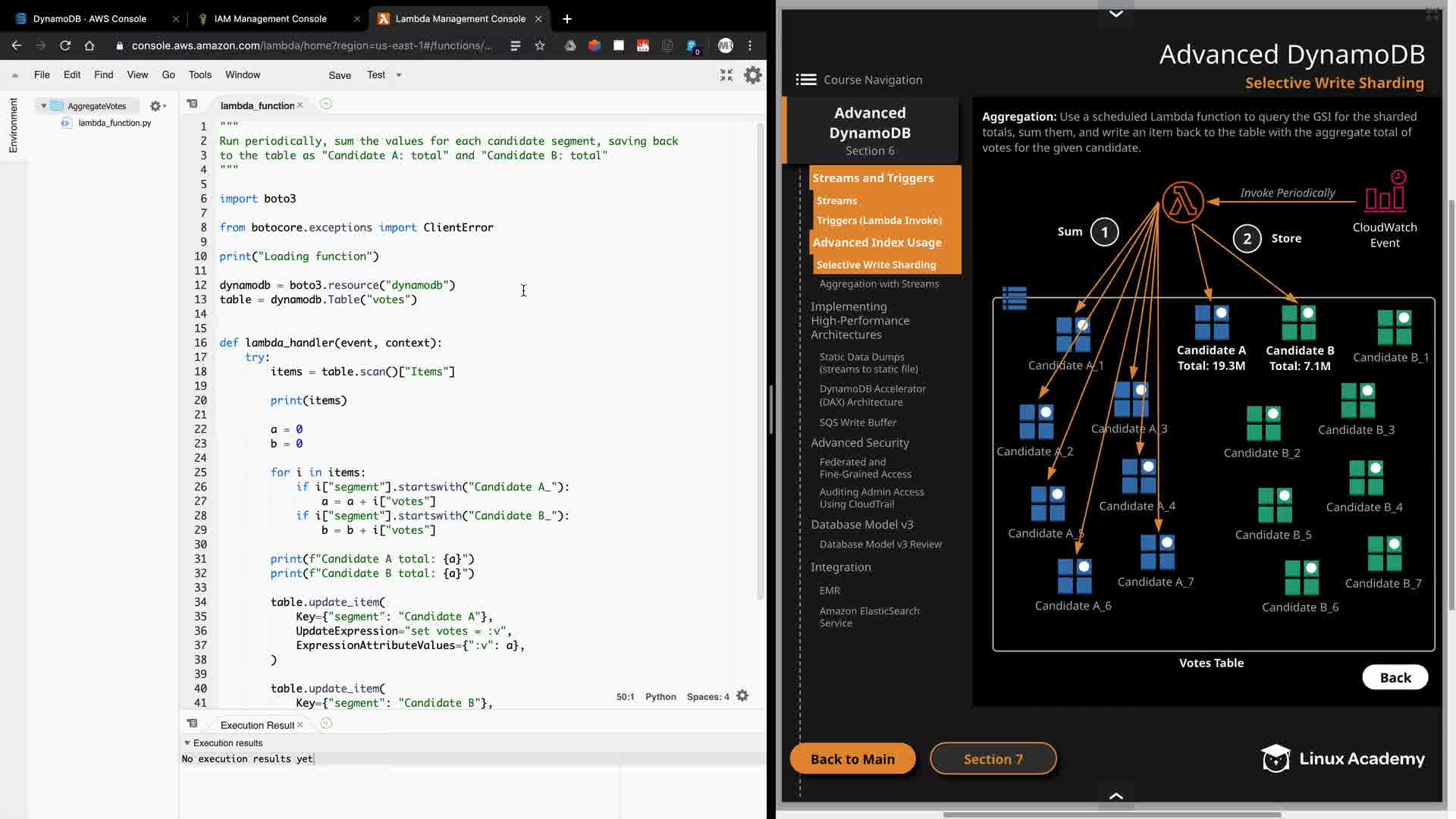
Task: Click the CloudWatch Event icon
Action: pos(1385,192)
